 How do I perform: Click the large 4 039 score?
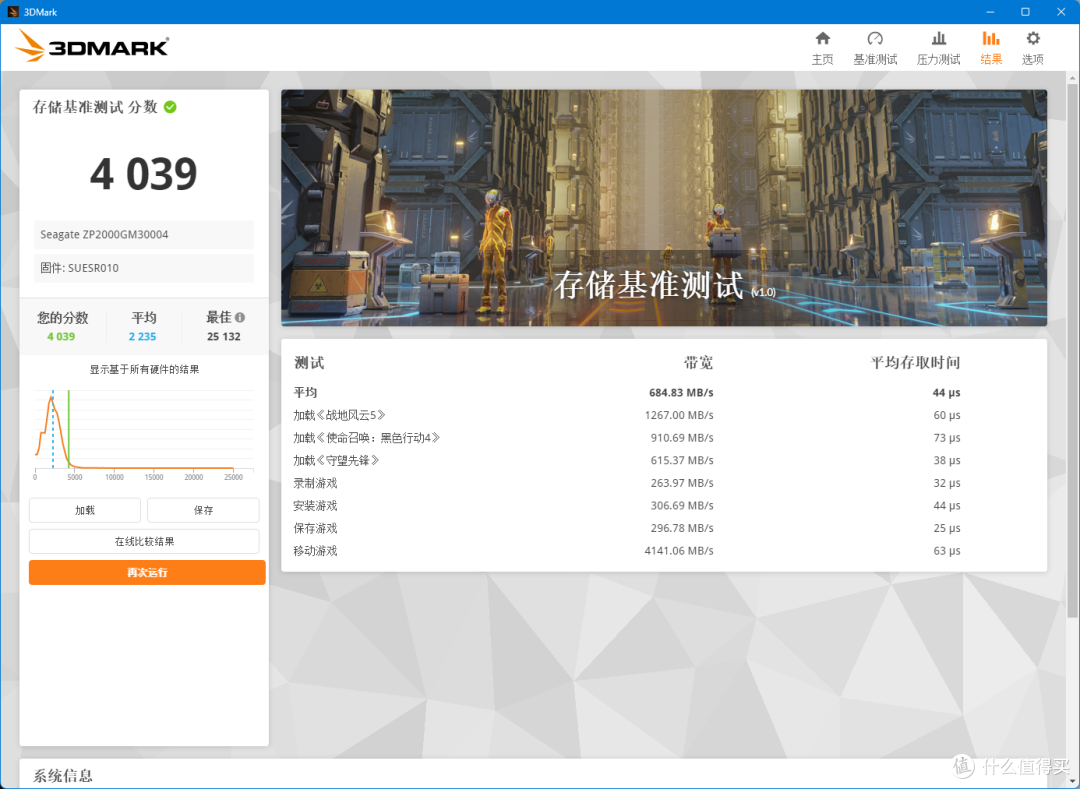(x=144, y=173)
